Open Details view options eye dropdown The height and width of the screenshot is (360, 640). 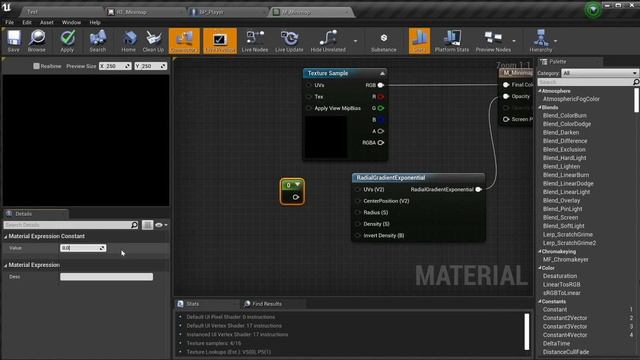[162, 225]
